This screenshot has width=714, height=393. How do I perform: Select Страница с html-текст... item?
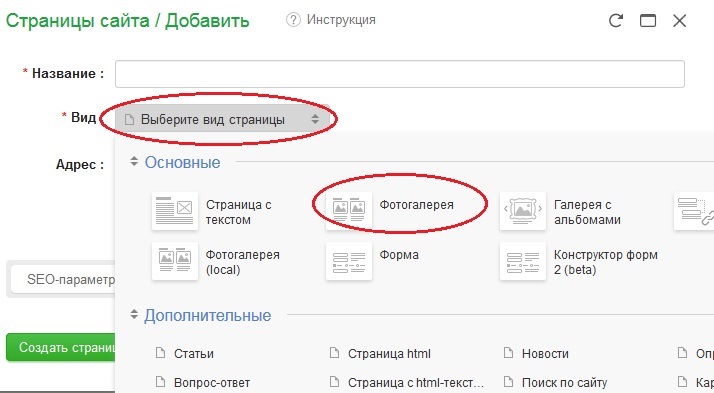coord(416,383)
